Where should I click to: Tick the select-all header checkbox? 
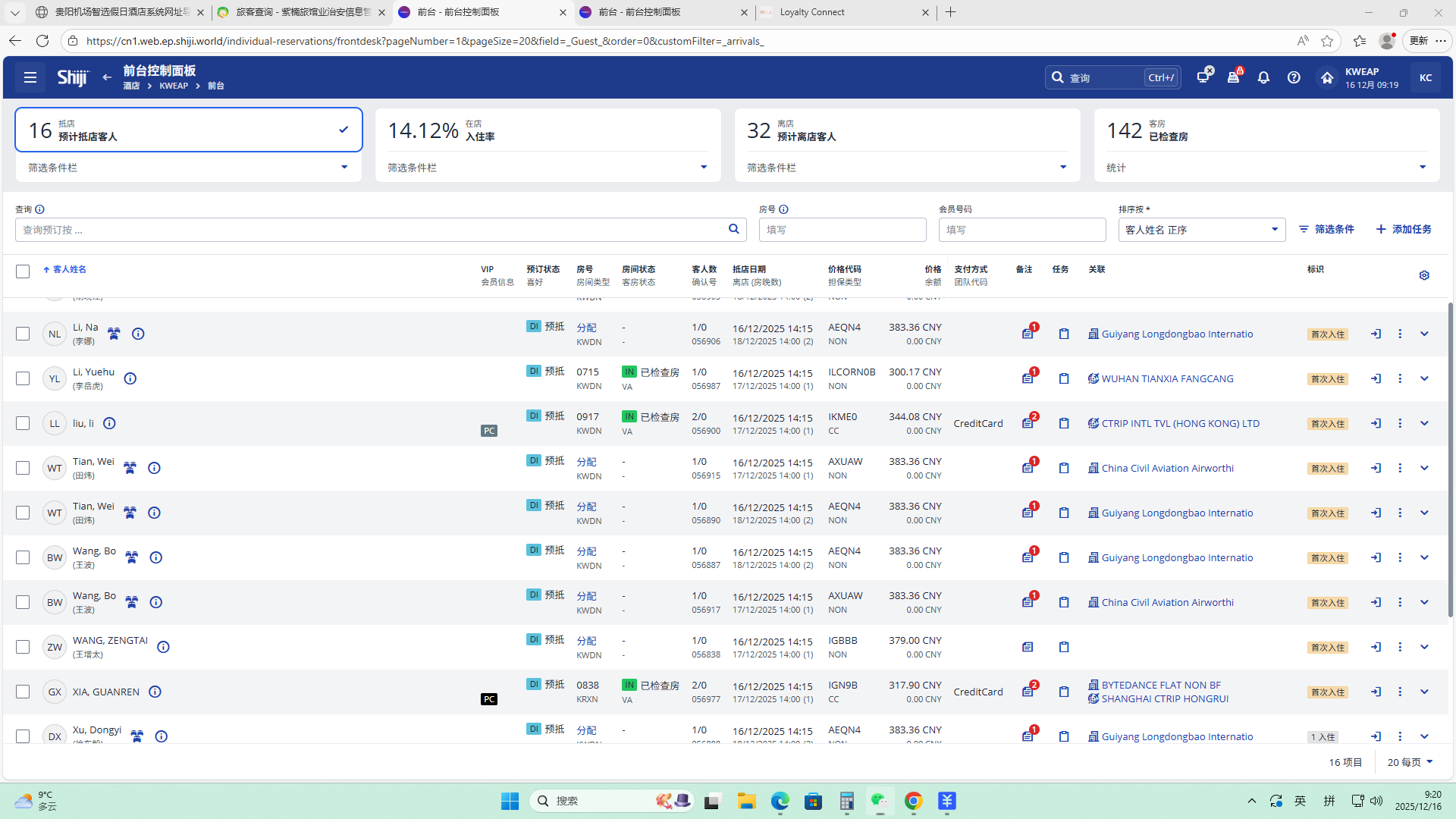point(23,271)
